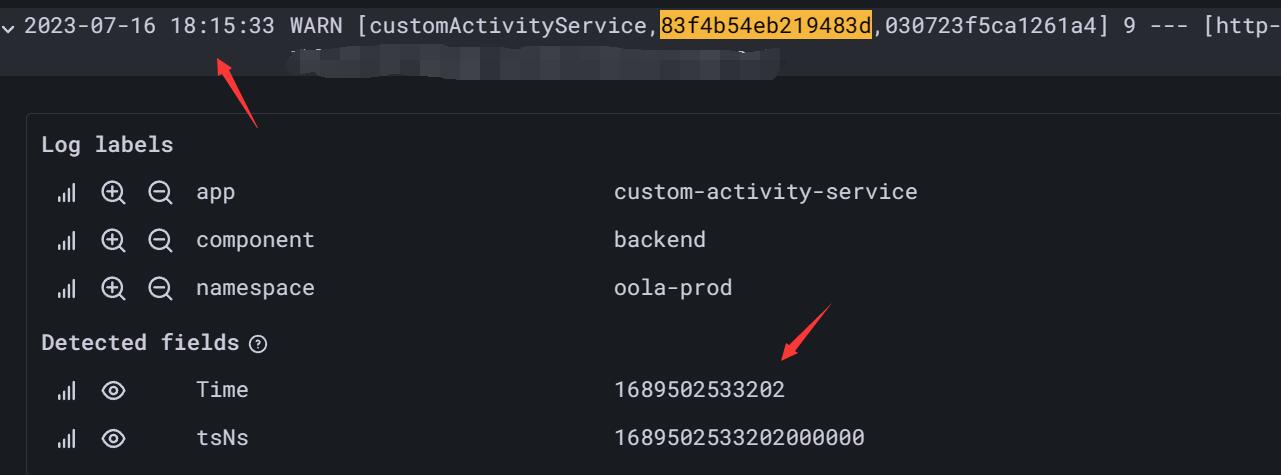Select the tsNs value 1689502533202000000
Image resolution: width=1281 pixels, height=475 pixels.
coord(739,438)
